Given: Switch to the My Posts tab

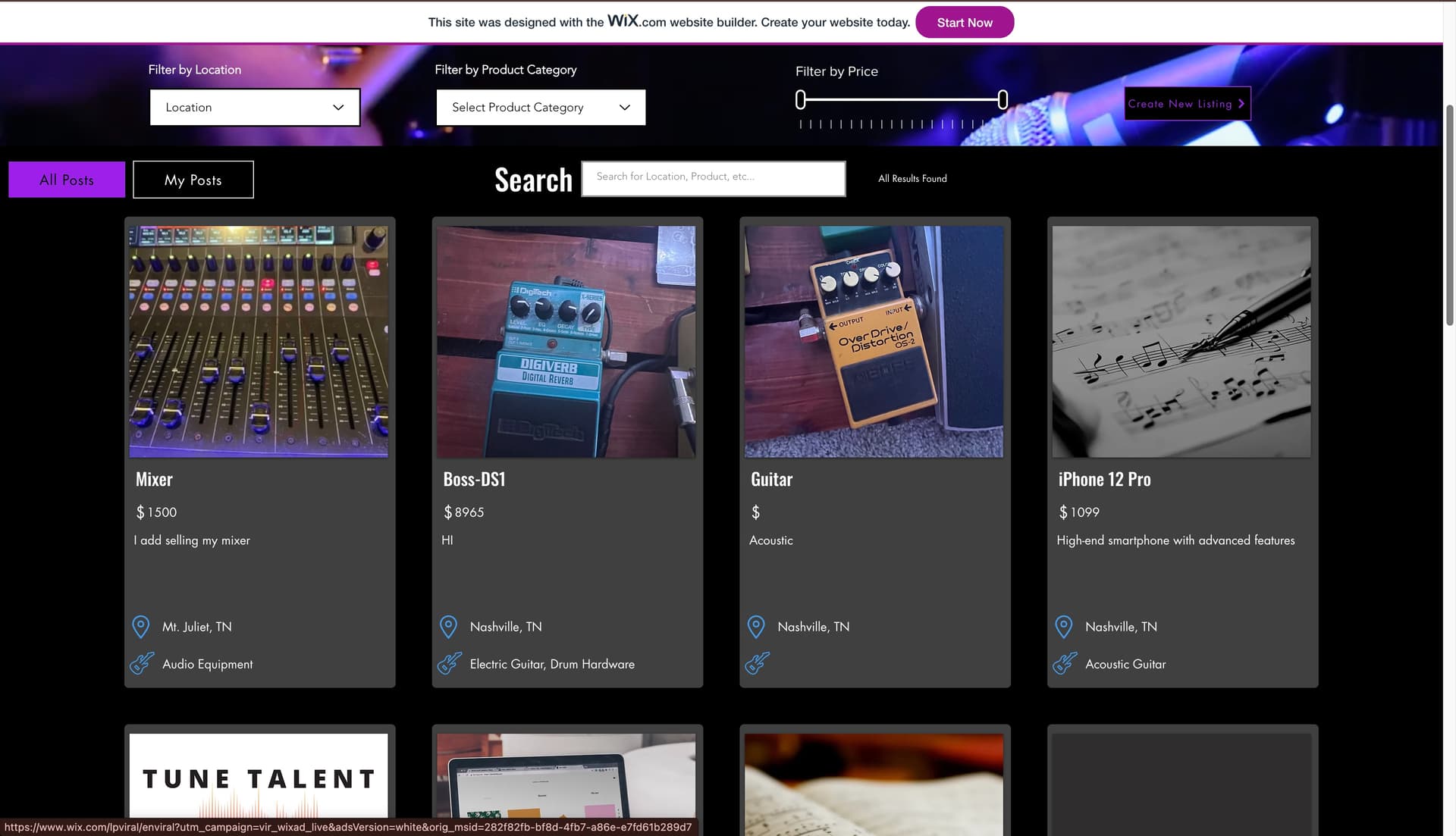Looking at the screenshot, I should [x=193, y=180].
